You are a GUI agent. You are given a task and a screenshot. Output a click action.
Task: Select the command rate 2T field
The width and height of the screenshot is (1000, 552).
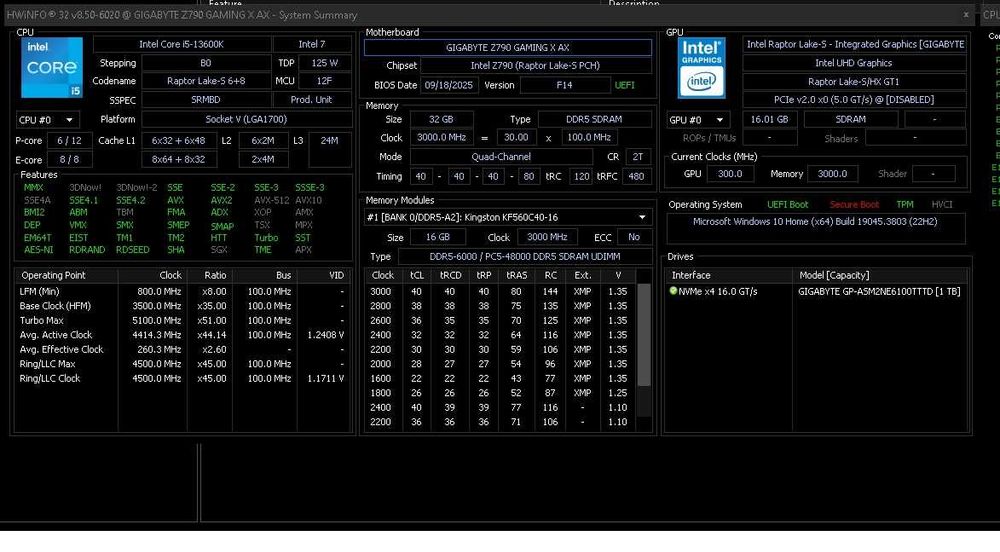click(638, 156)
